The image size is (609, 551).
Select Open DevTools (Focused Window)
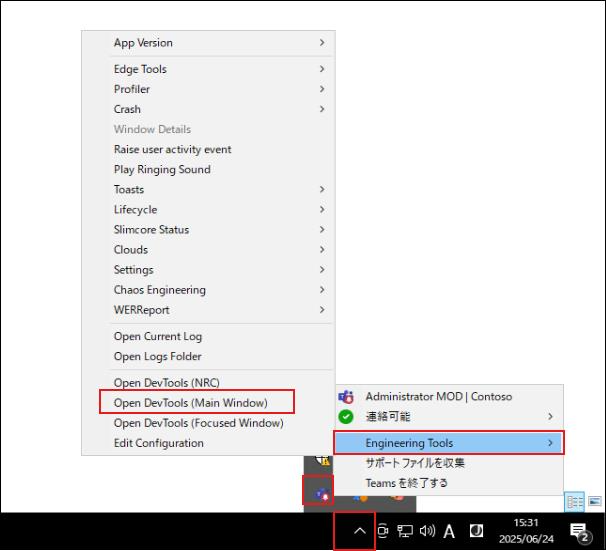pos(209,423)
